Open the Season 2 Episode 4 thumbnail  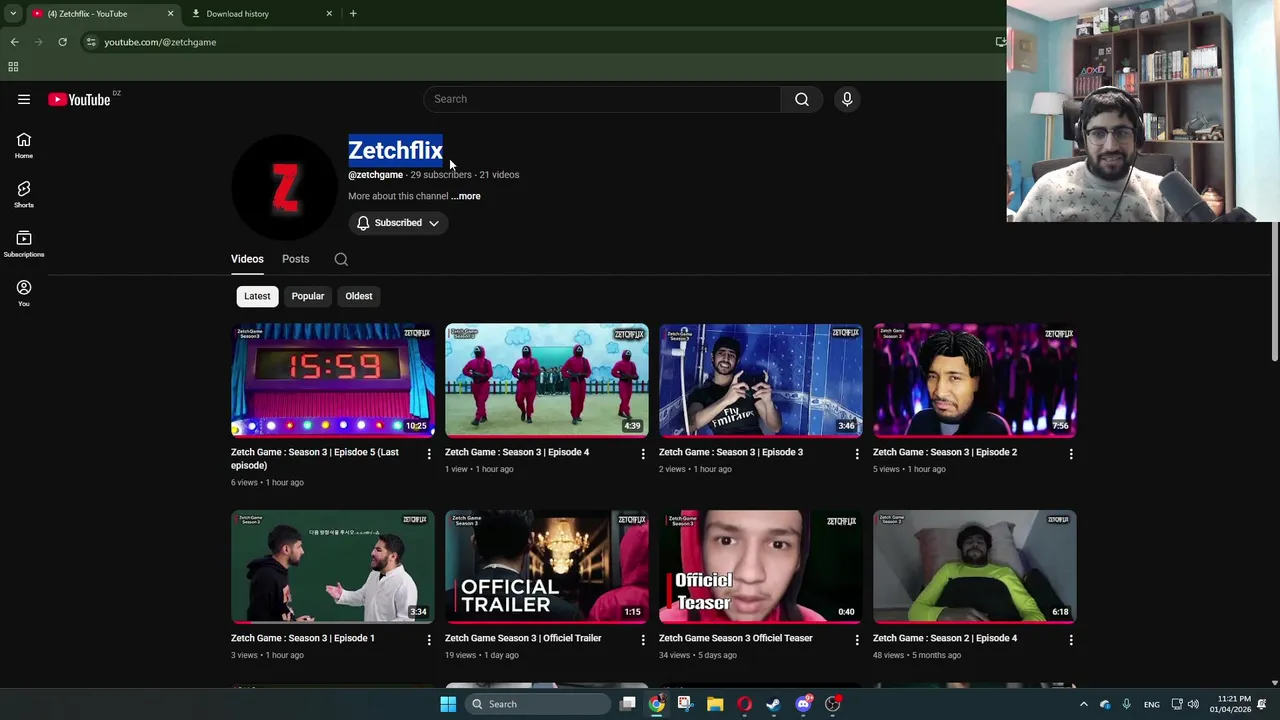(x=975, y=566)
